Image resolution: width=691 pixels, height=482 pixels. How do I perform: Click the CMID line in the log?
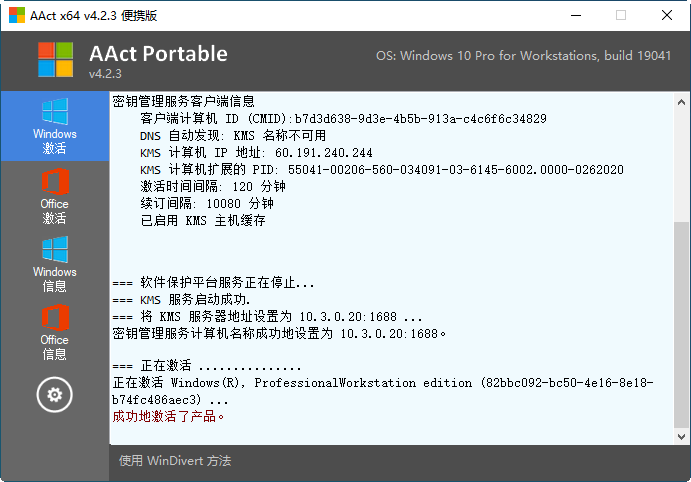pyautogui.click(x=343, y=118)
